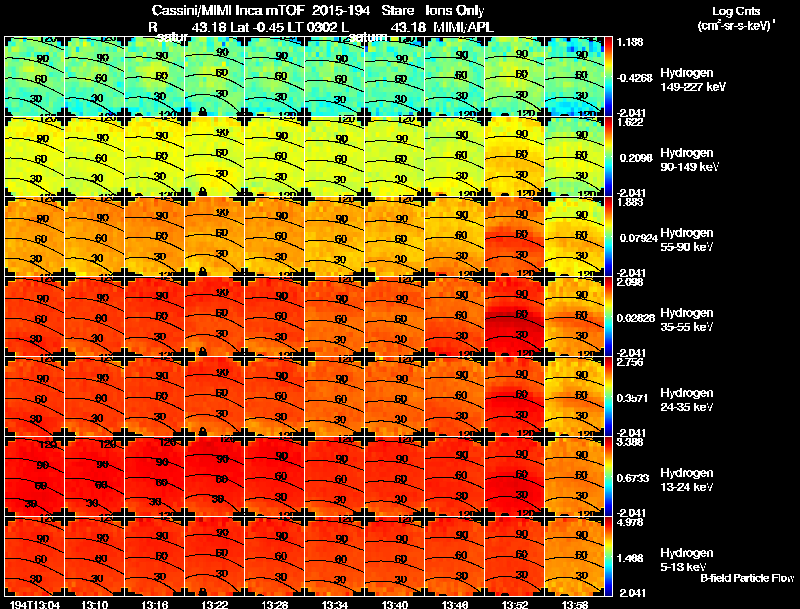
Task: Click the 1.883 color scale maximum value
Action: pyautogui.click(x=630, y=202)
